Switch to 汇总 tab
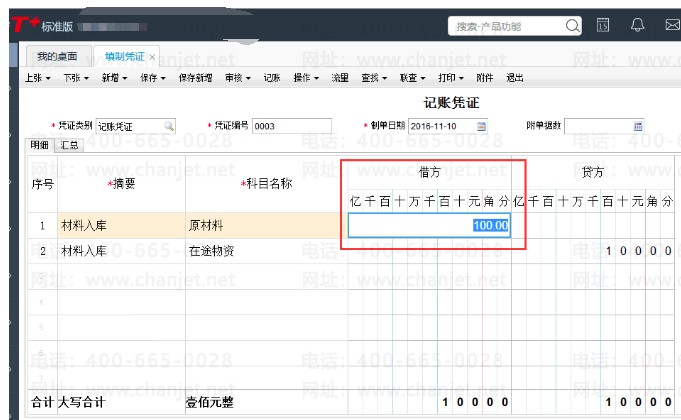The image size is (681, 420). [69, 145]
